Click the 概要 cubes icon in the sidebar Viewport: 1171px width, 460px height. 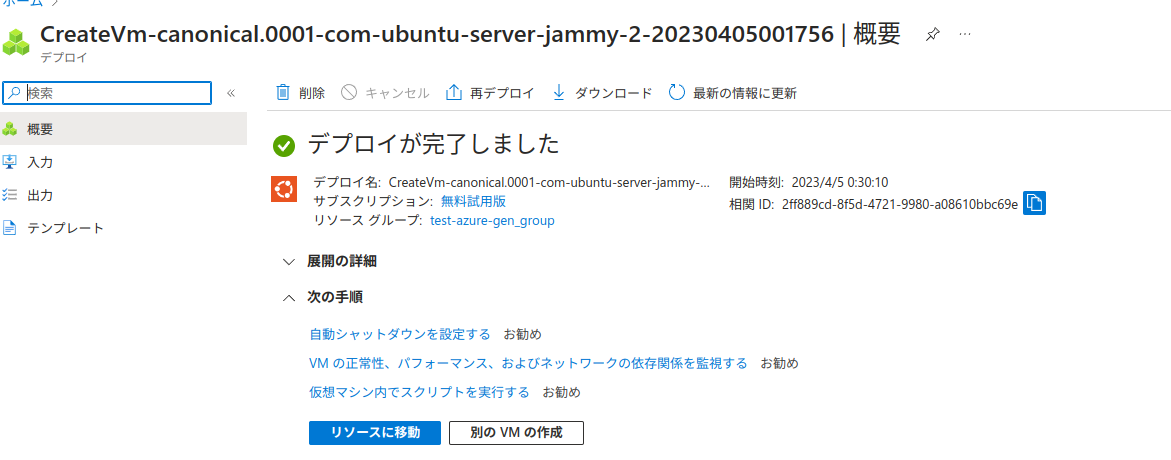click(10, 129)
